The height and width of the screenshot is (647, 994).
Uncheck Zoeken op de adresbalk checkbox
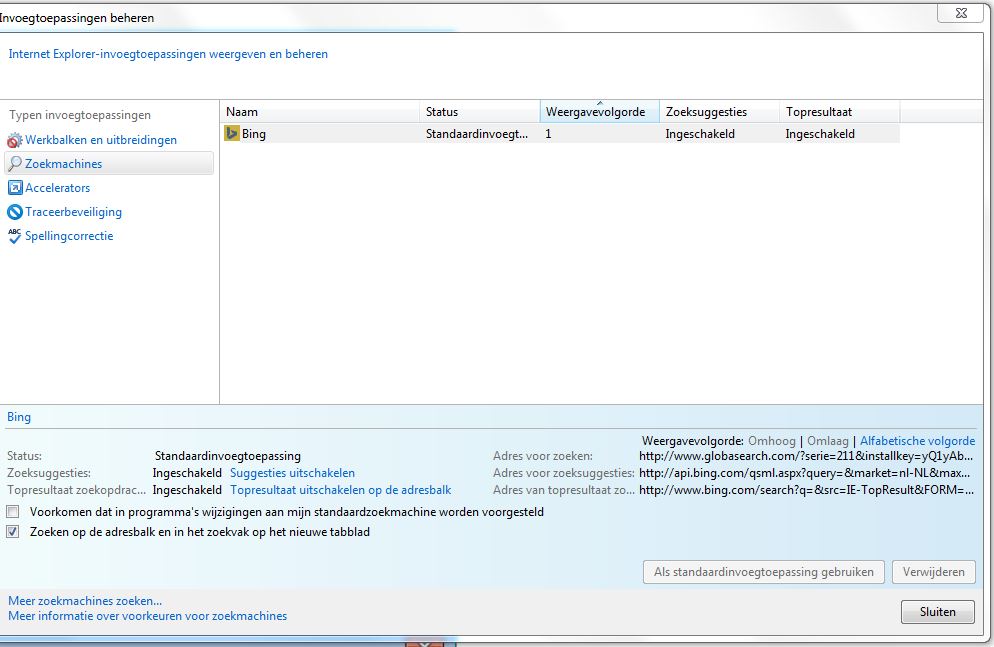coord(13,532)
